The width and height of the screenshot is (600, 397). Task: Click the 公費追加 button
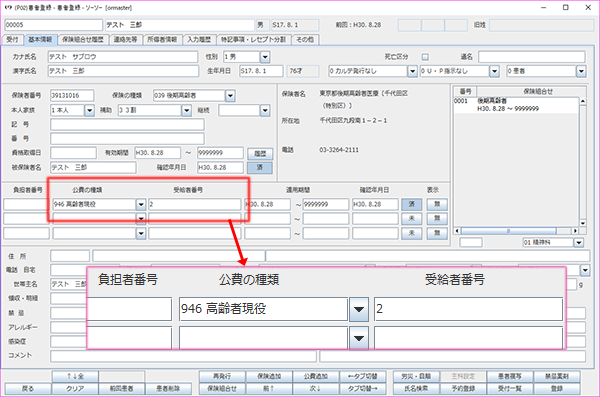click(x=316, y=376)
